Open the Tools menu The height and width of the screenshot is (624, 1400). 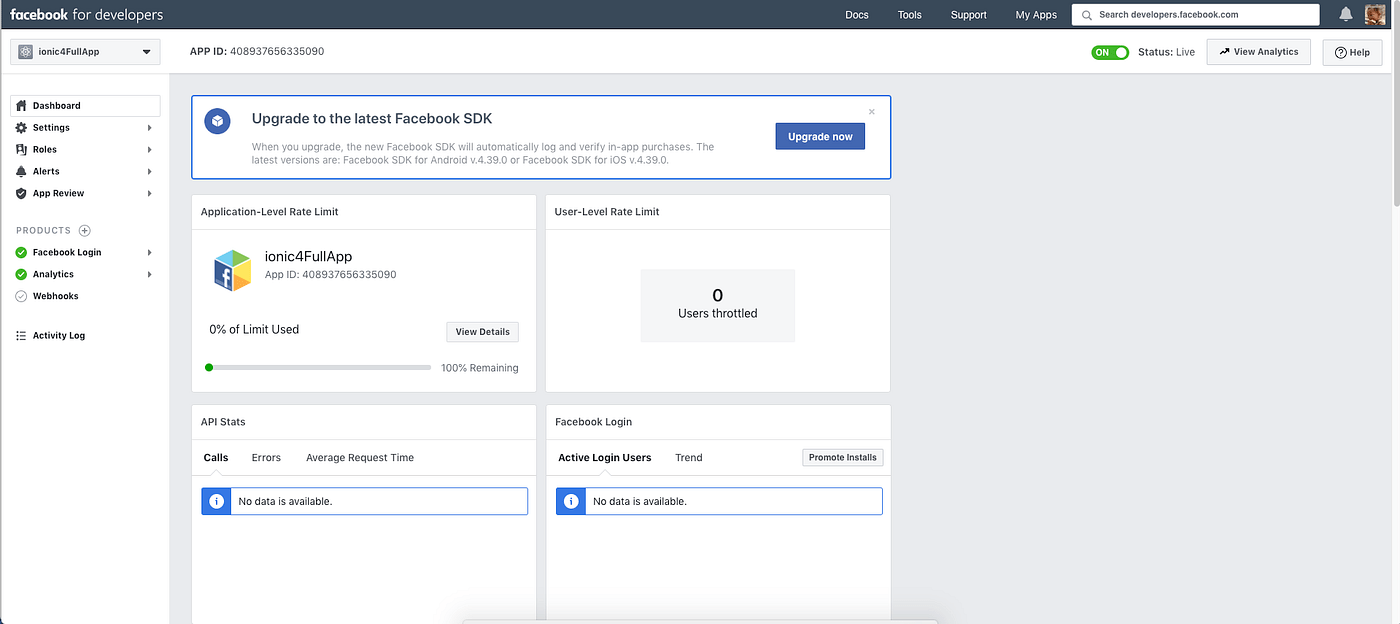point(910,15)
